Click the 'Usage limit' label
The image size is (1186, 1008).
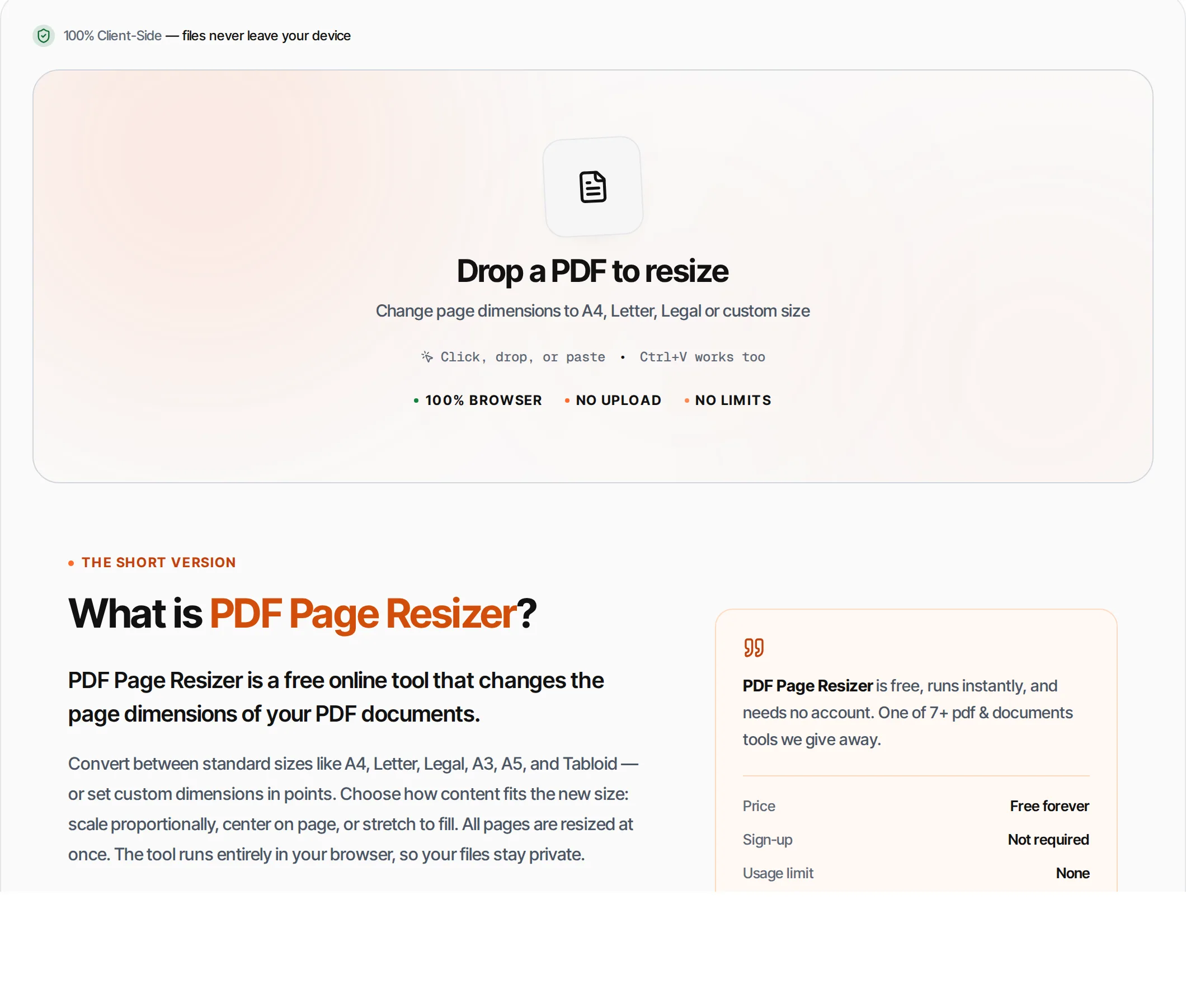pos(778,874)
